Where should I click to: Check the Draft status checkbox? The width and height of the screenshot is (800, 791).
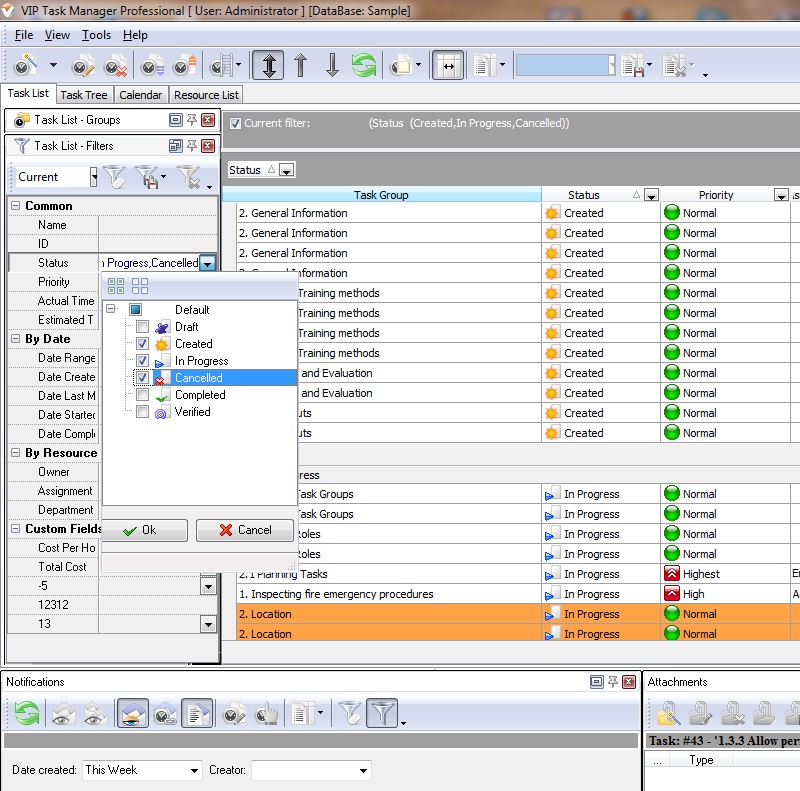(143, 327)
